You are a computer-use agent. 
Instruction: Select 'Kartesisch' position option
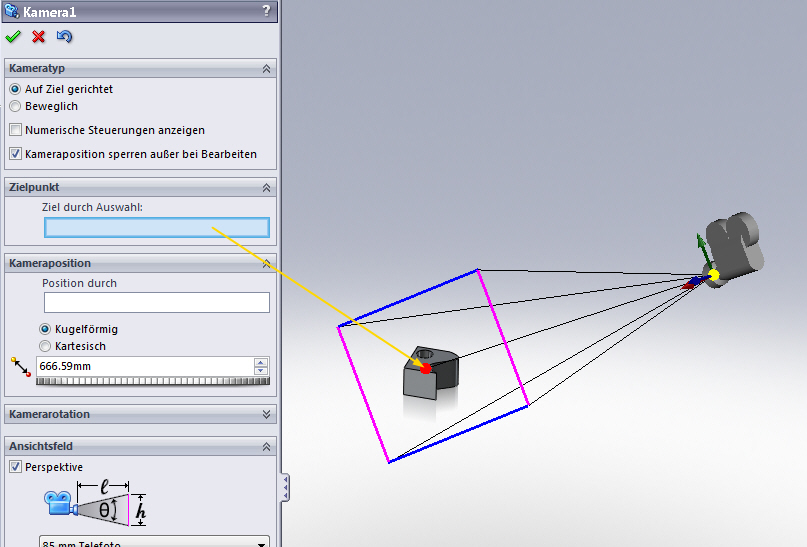[x=45, y=346]
